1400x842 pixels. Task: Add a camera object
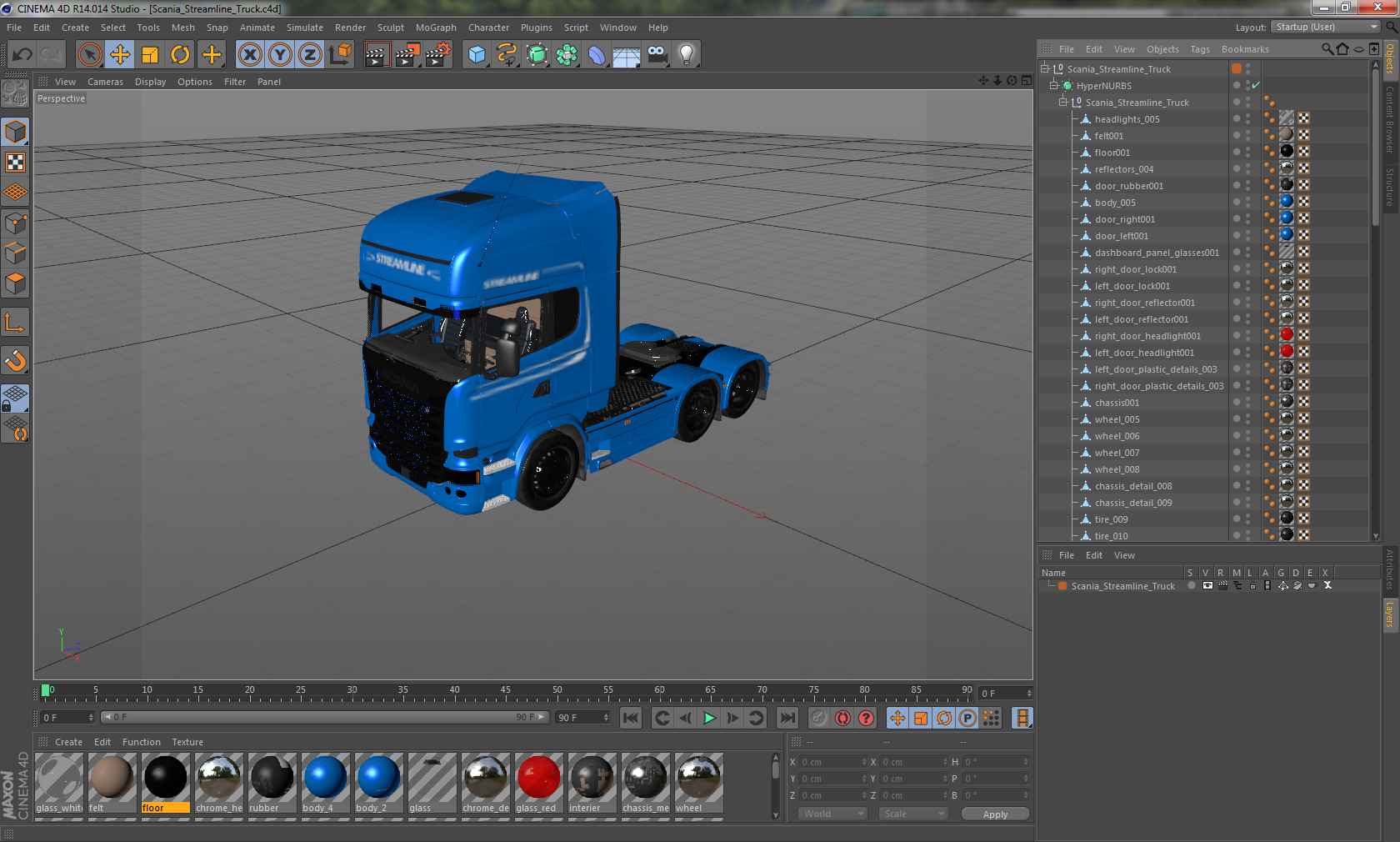pos(657,55)
